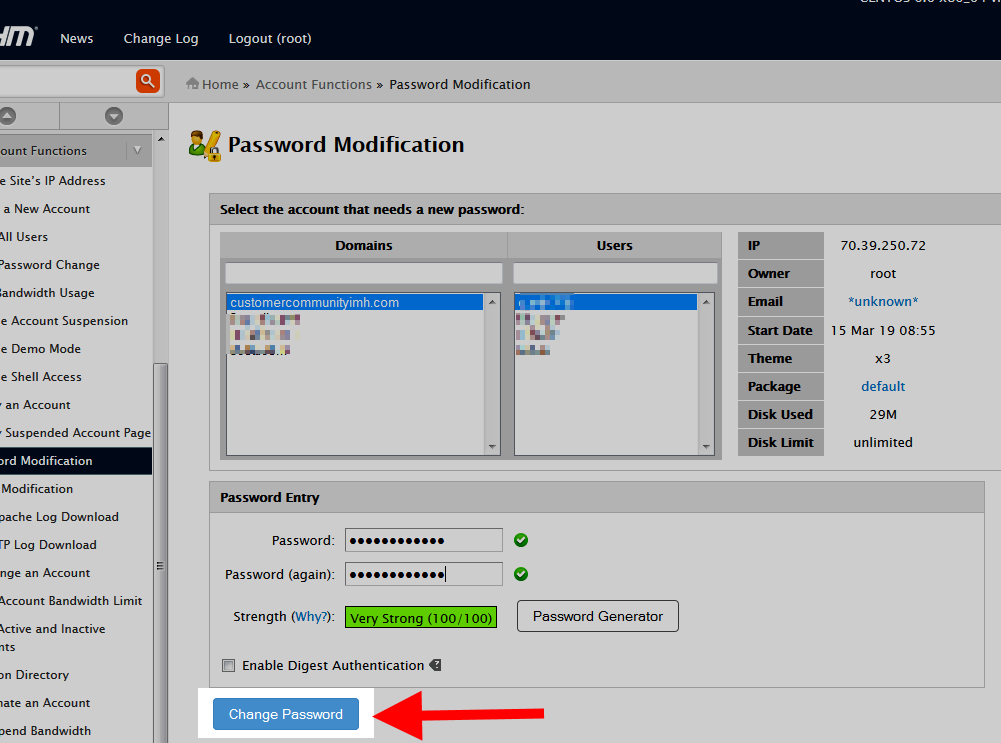Open the News menu item
This screenshot has height=743, width=1001.
tap(77, 38)
